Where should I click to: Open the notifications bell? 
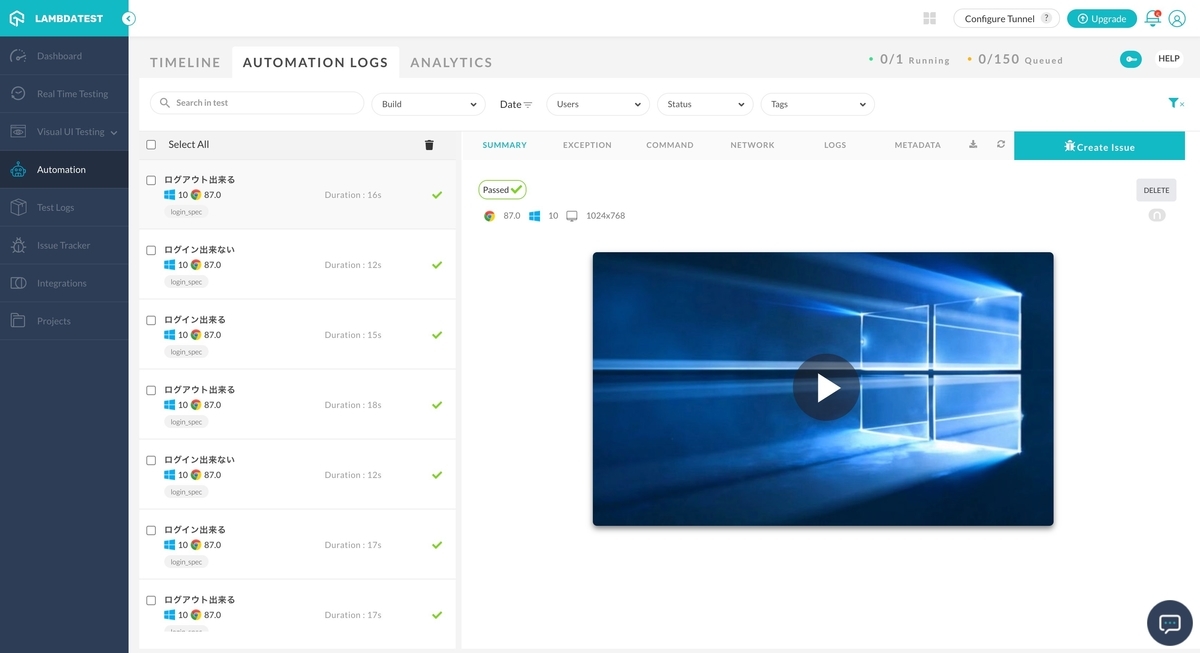1152,18
